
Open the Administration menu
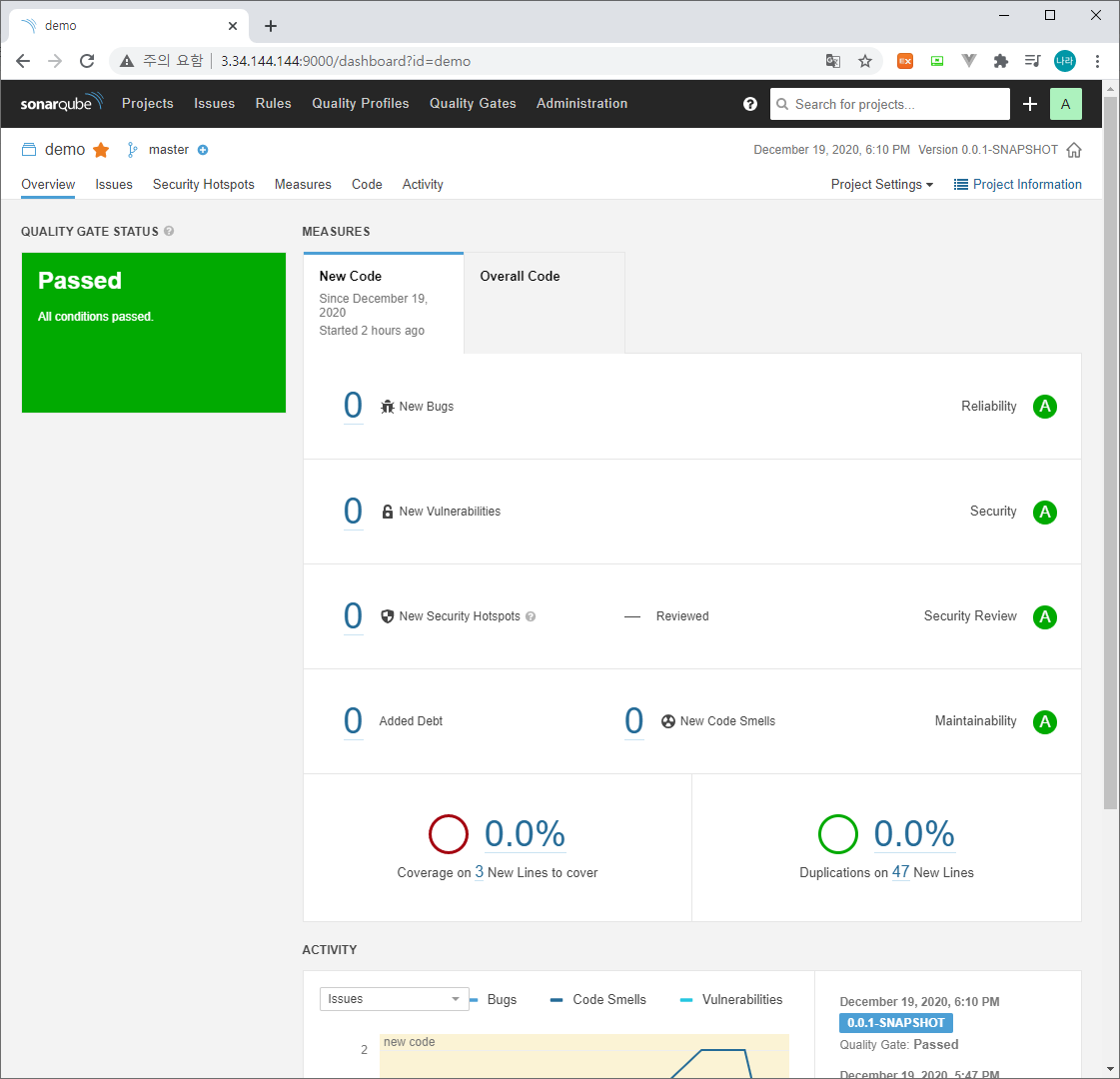pyautogui.click(x=582, y=104)
